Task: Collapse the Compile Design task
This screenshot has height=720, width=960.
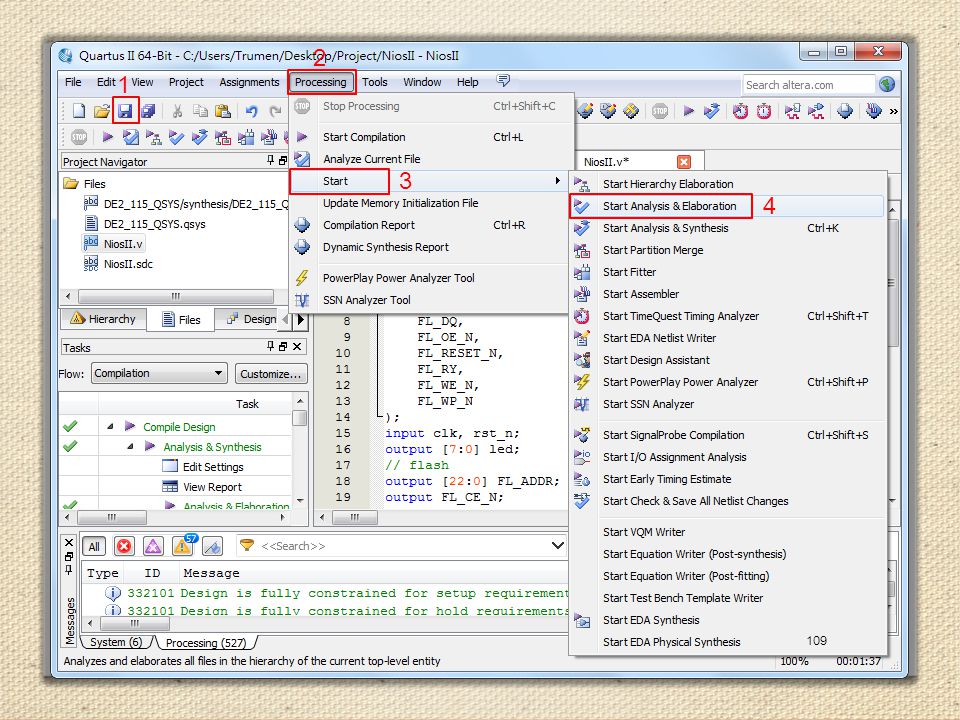Action: pyautogui.click(x=110, y=426)
